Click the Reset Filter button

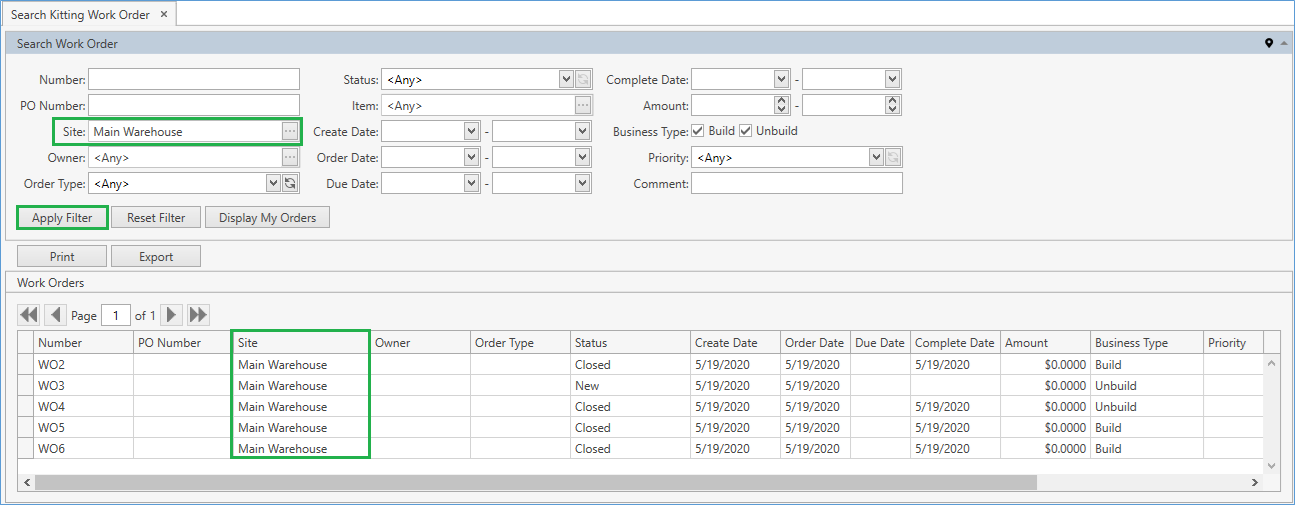coord(155,218)
